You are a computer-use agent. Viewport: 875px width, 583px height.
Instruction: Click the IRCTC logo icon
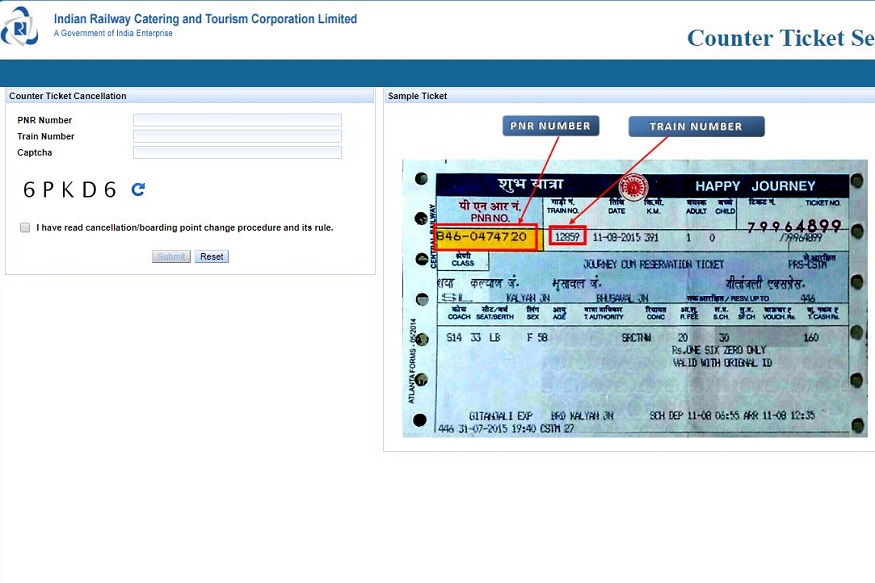(20, 26)
